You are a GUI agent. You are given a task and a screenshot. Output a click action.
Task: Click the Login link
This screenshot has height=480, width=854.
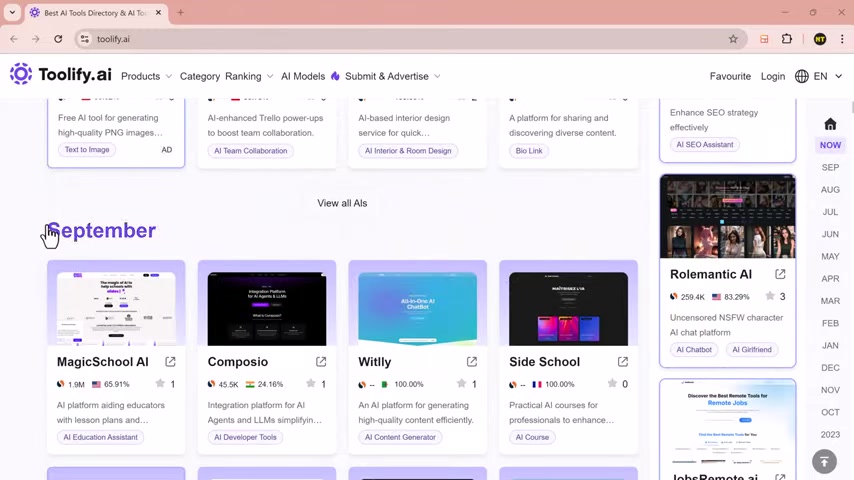(x=773, y=76)
